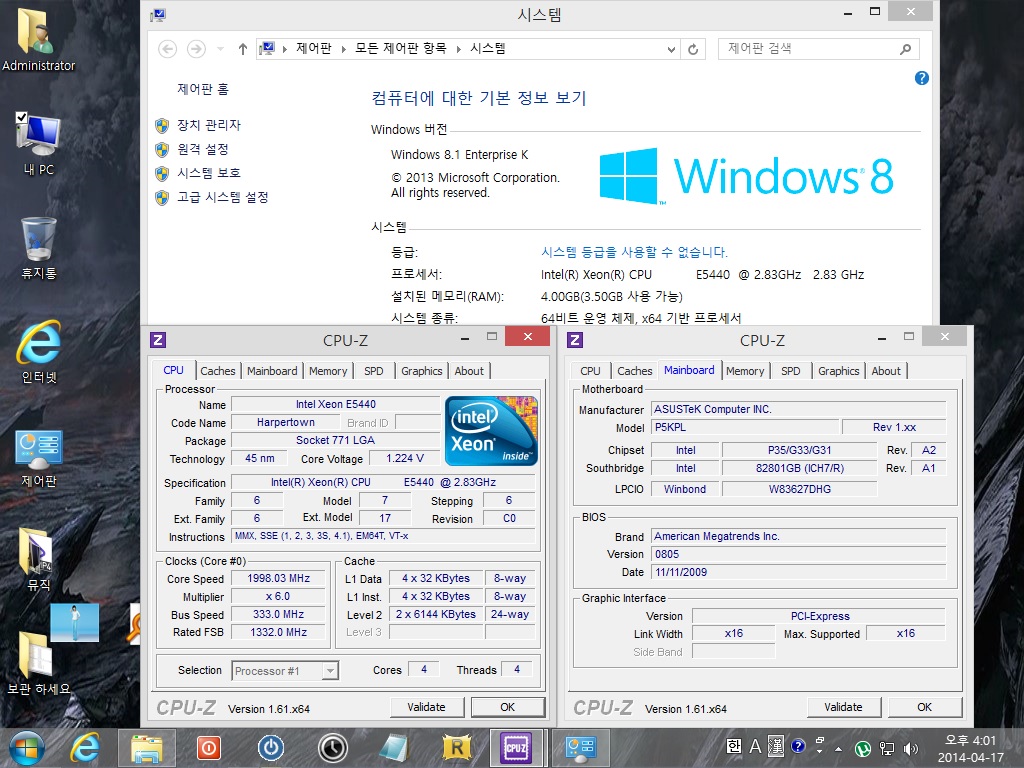The image size is (1024, 768).
Task: Open the 내 PC desktop icon
Action: tap(38, 144)
